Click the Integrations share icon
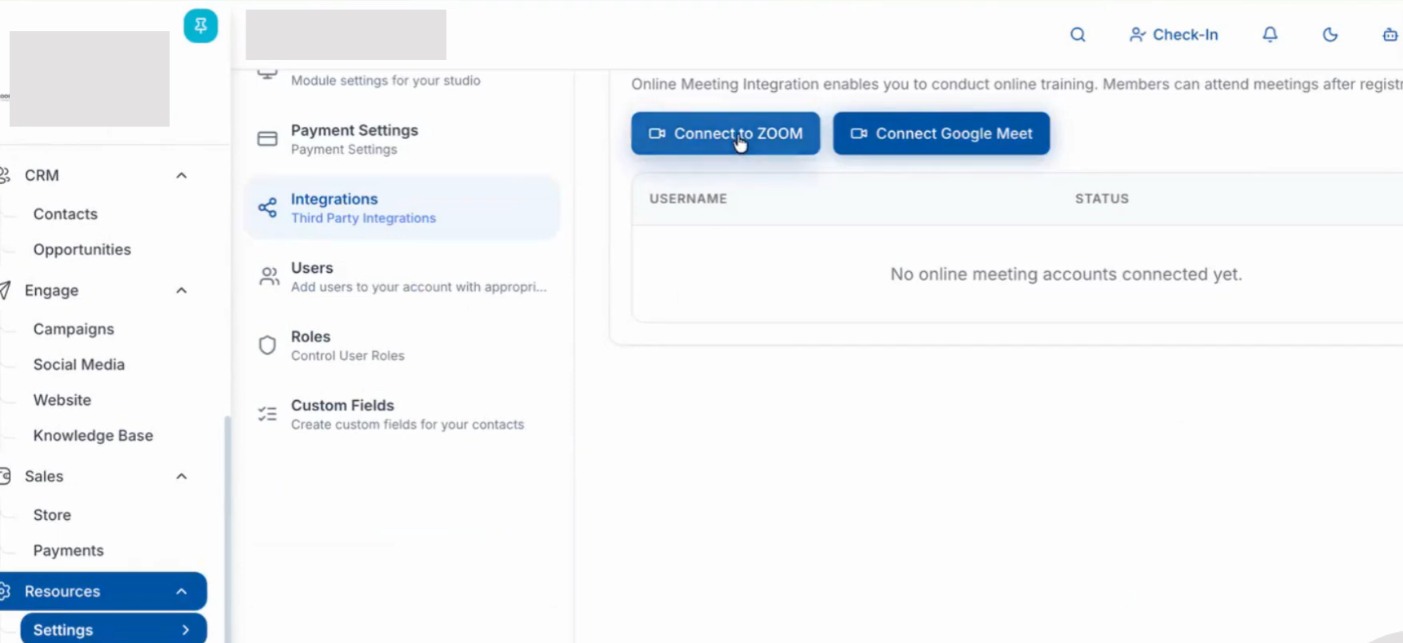 tap(267, 208)
